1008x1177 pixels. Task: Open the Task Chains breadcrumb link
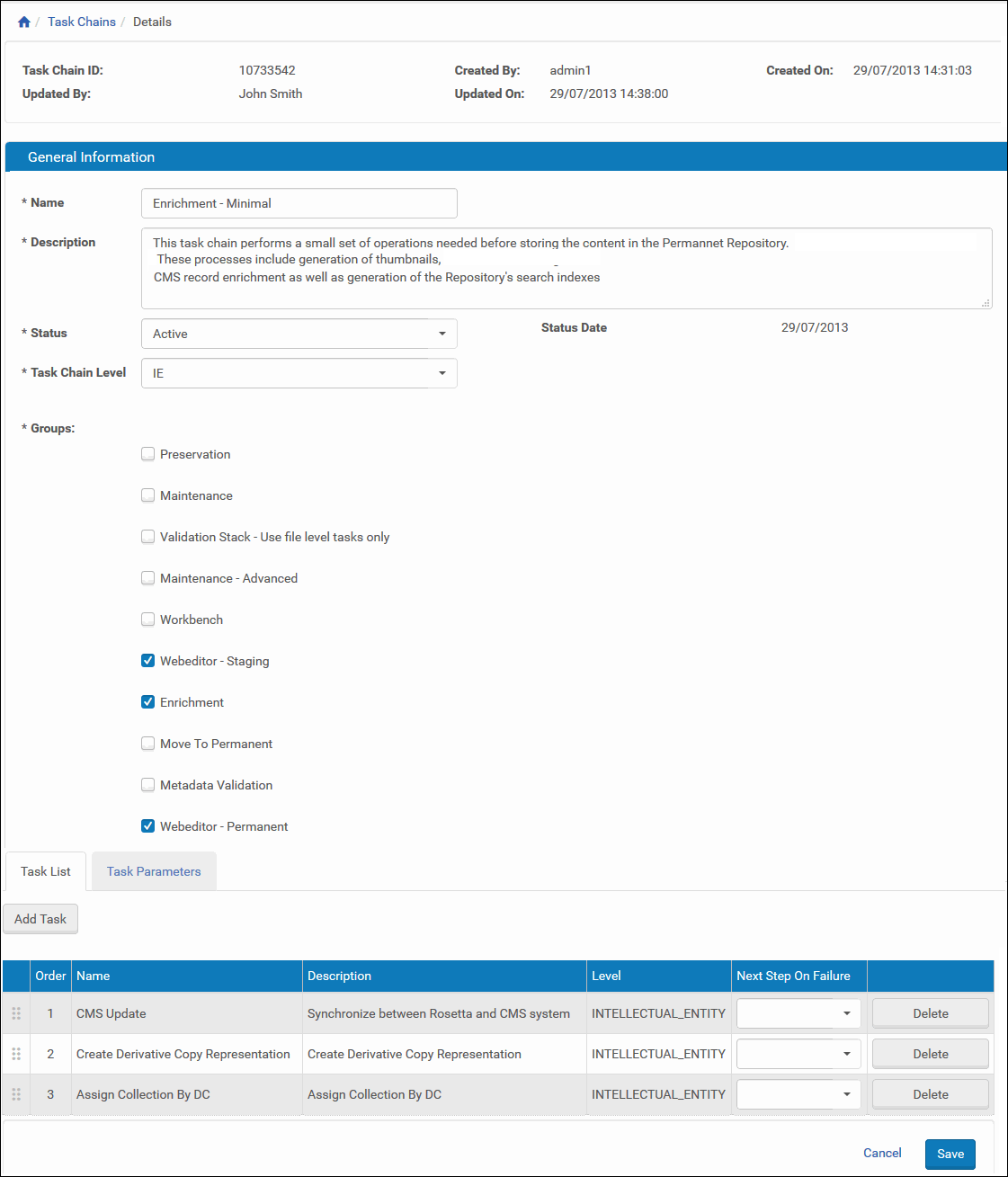pos(82,22)
